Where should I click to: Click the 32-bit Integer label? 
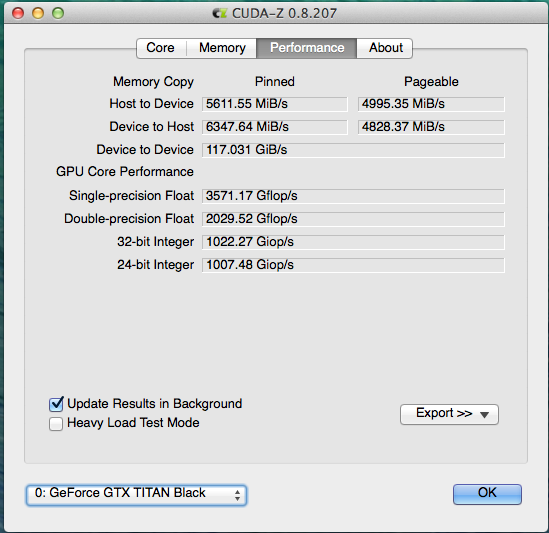(155, 242)
